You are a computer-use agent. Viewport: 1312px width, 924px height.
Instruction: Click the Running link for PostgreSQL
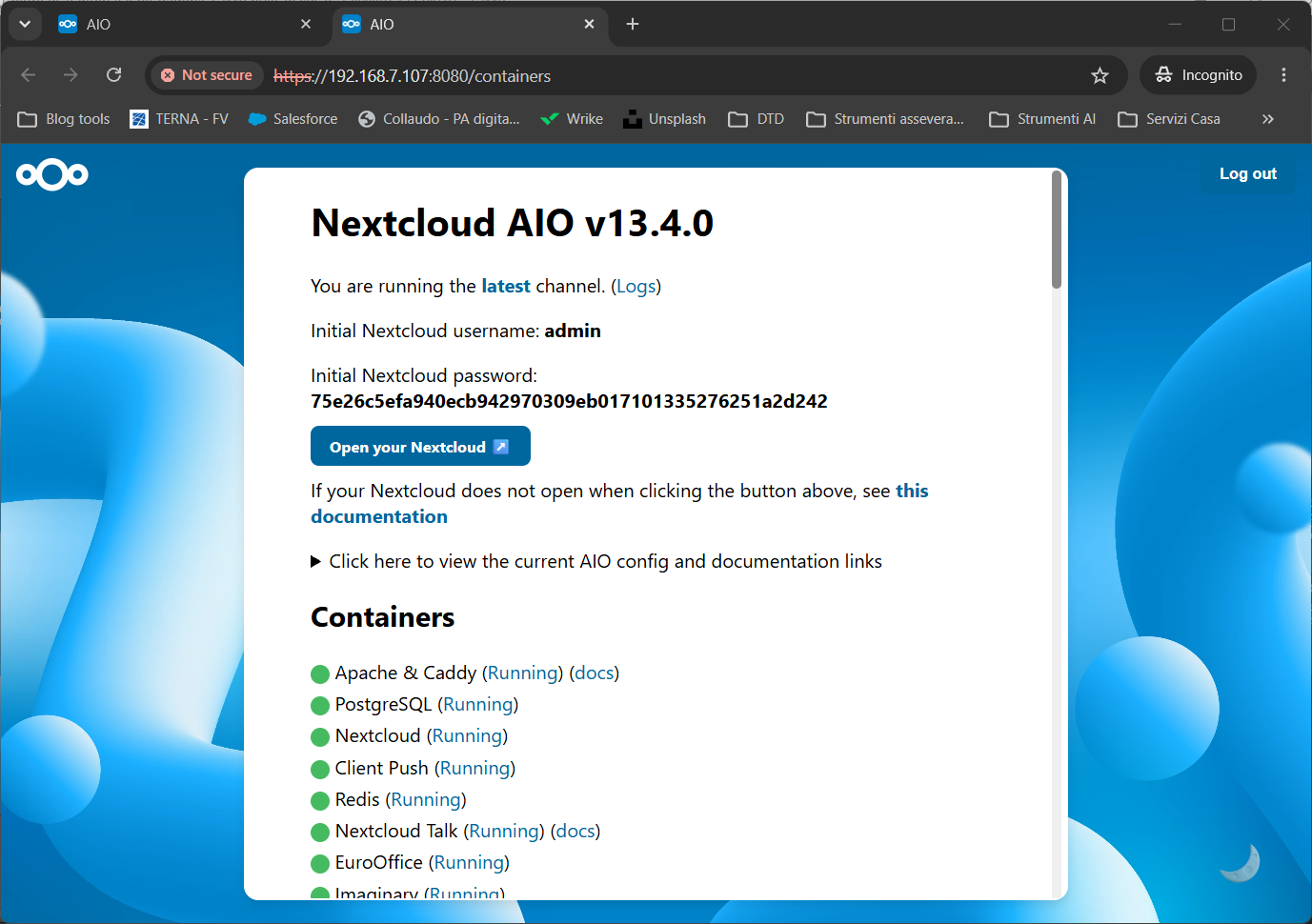(478, 704)
